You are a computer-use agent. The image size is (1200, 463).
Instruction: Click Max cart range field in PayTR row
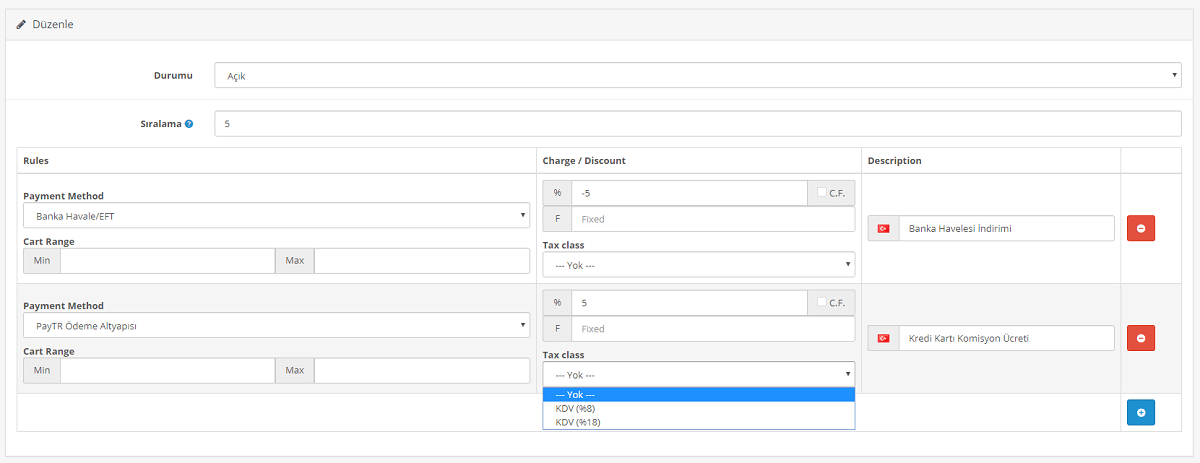click(x=422, y=371)
